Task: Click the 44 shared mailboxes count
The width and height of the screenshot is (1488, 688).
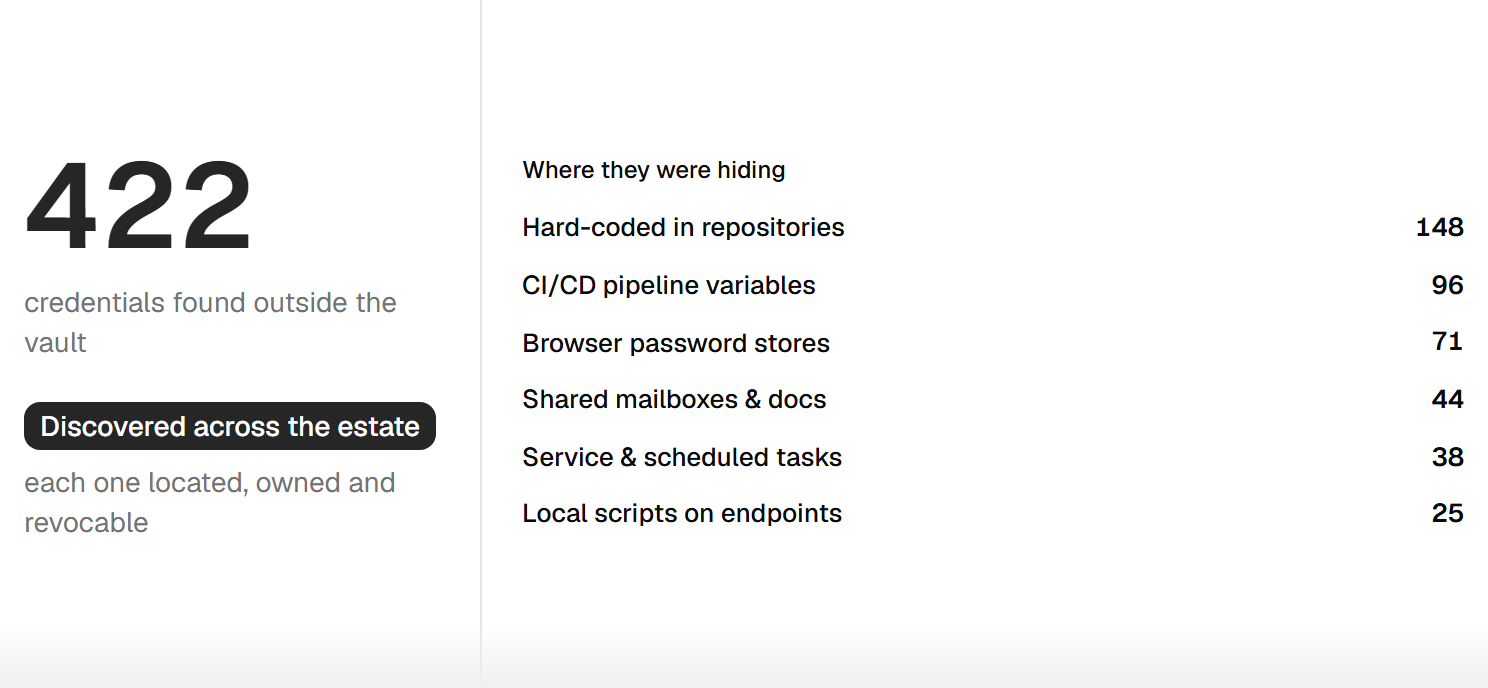Action: click(1448, 399)
